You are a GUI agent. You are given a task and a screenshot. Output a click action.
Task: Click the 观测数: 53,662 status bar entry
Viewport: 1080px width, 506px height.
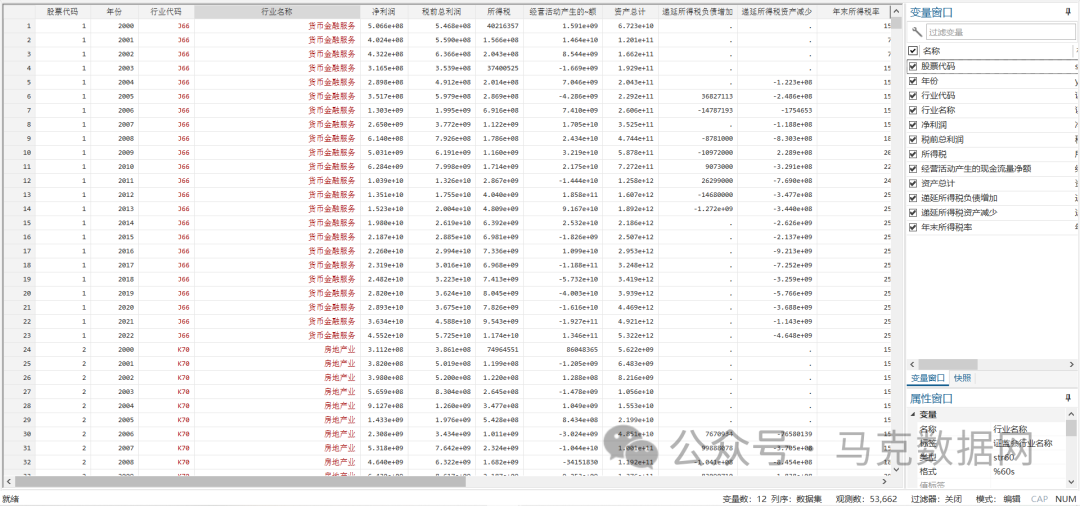tap(866, 498)
